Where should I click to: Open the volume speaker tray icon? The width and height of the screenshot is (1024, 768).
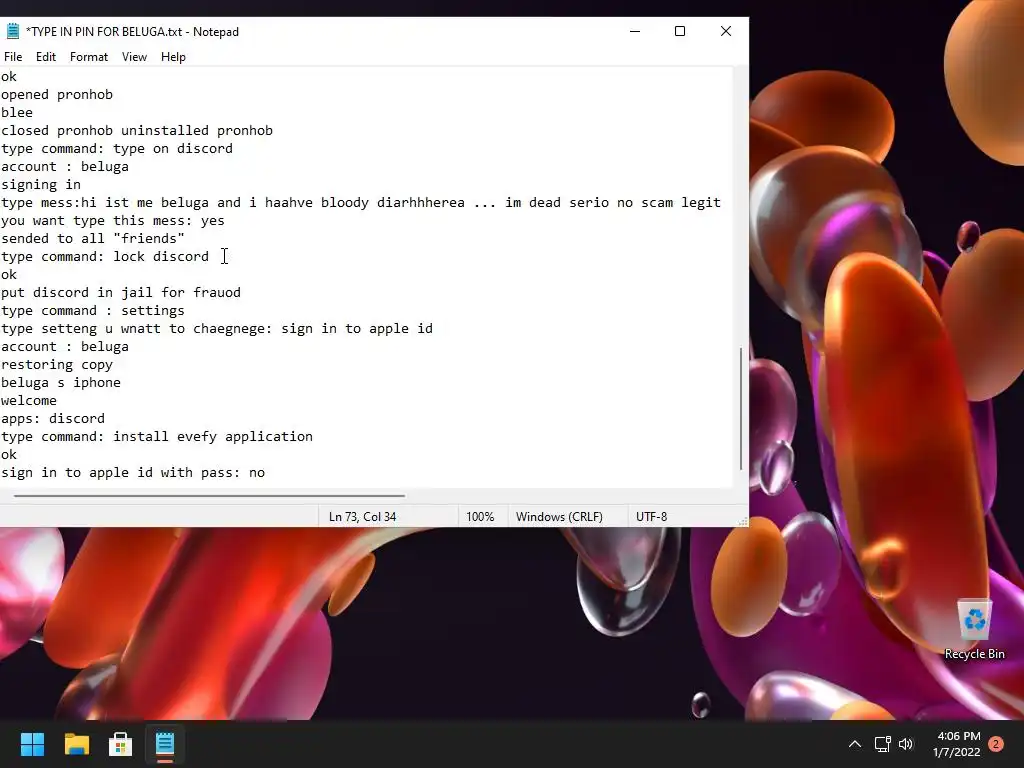(906, 744)
